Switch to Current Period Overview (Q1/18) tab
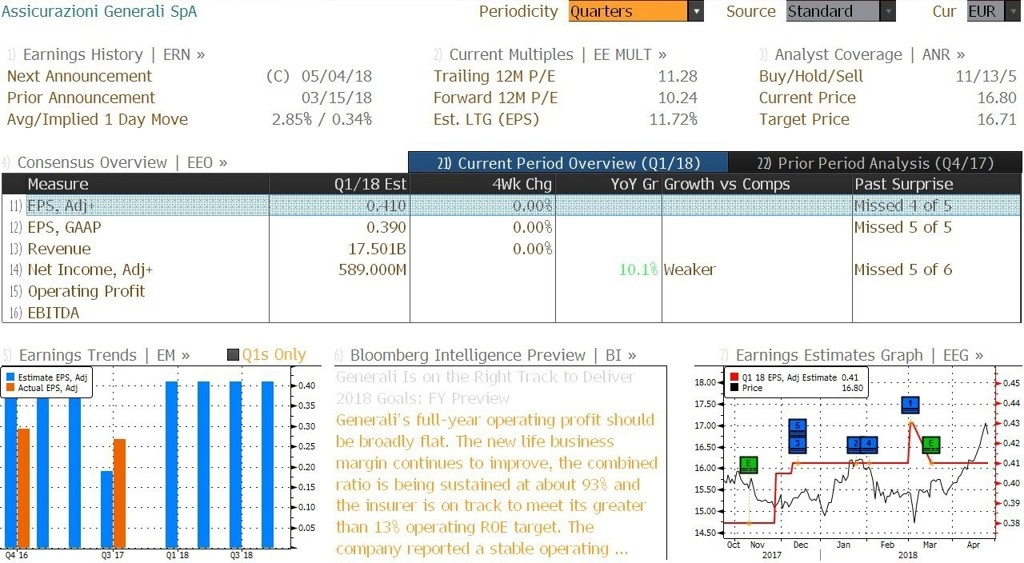The width and height of the screenshot is (1024, 563). tap(568, 163)
